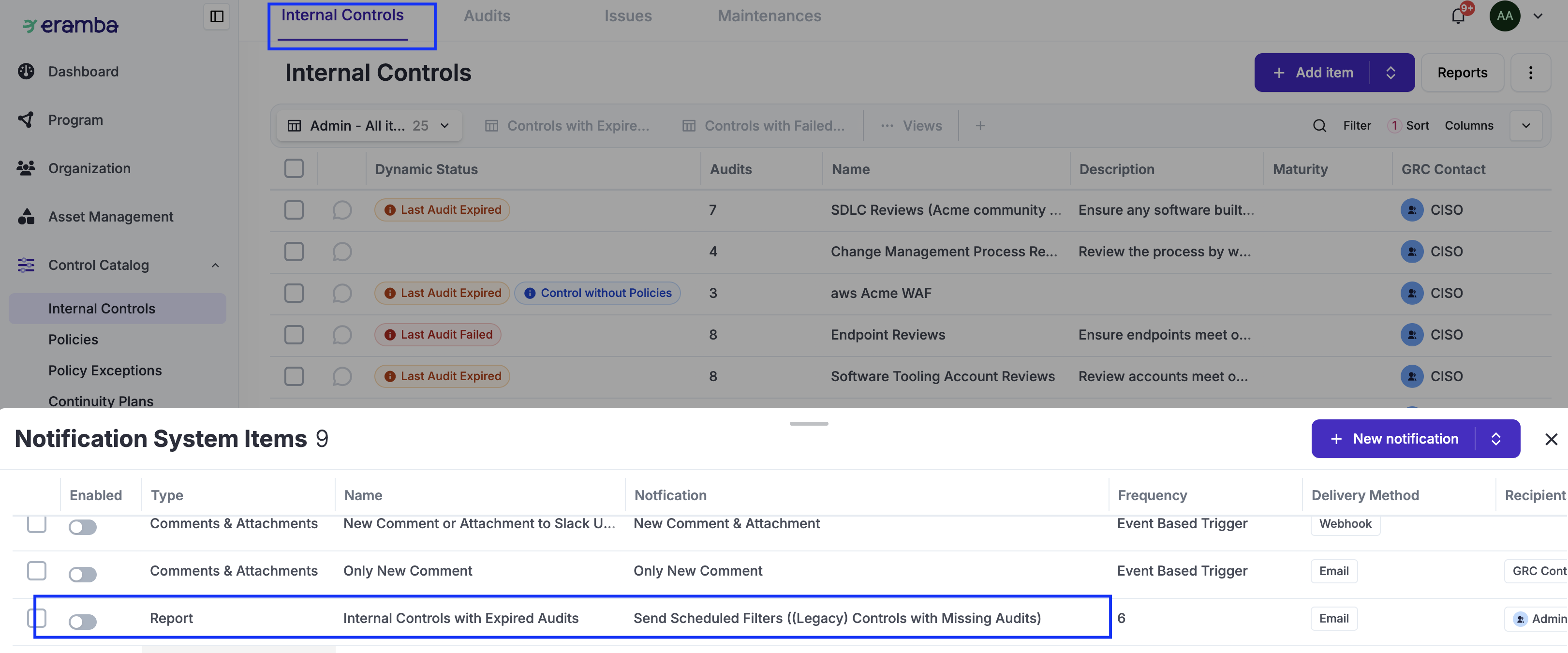Check the aws Acme WAF row checkbox

(294, 293)
